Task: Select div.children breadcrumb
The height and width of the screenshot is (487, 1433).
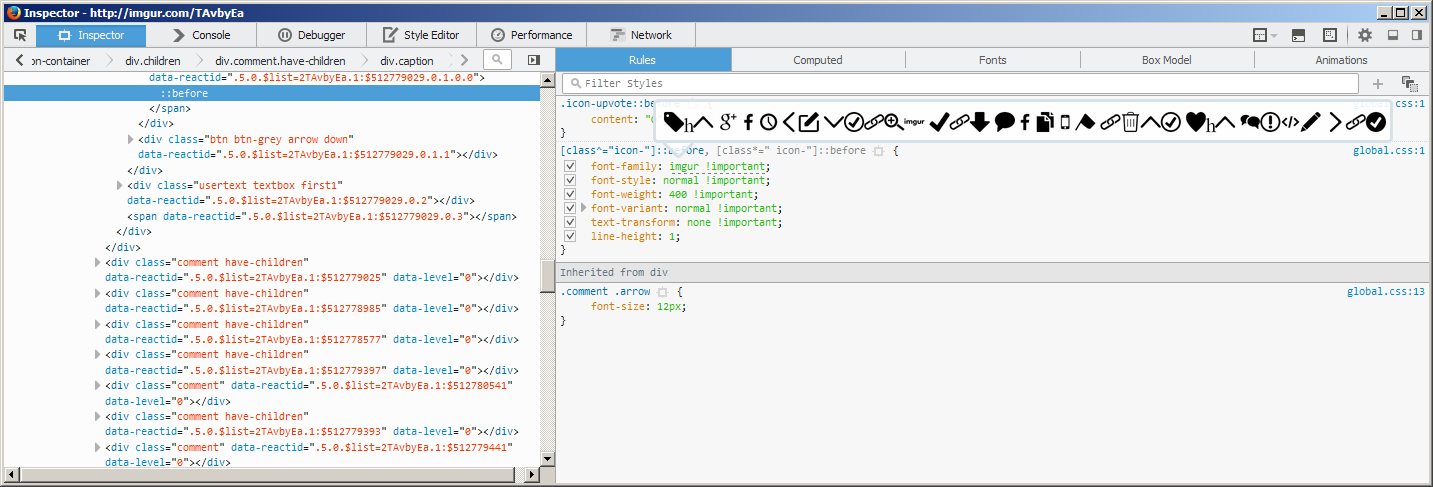Action: point(152,61)
